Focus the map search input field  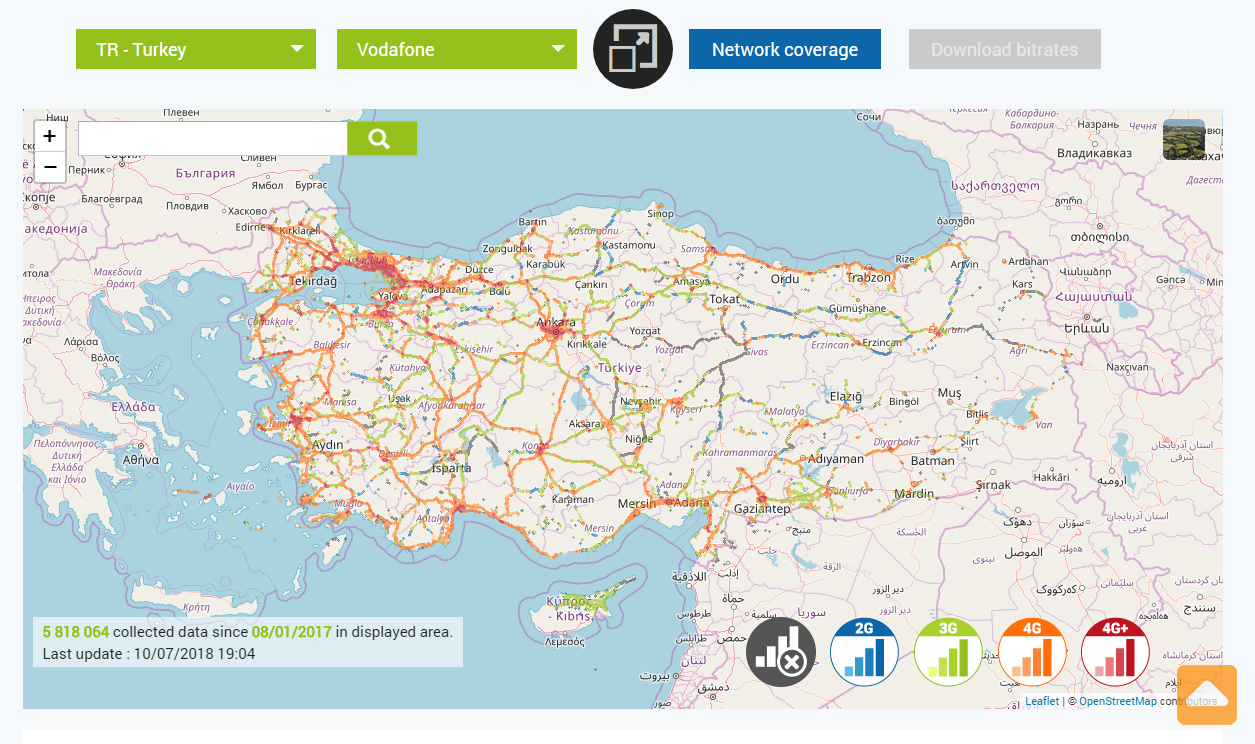213,139
